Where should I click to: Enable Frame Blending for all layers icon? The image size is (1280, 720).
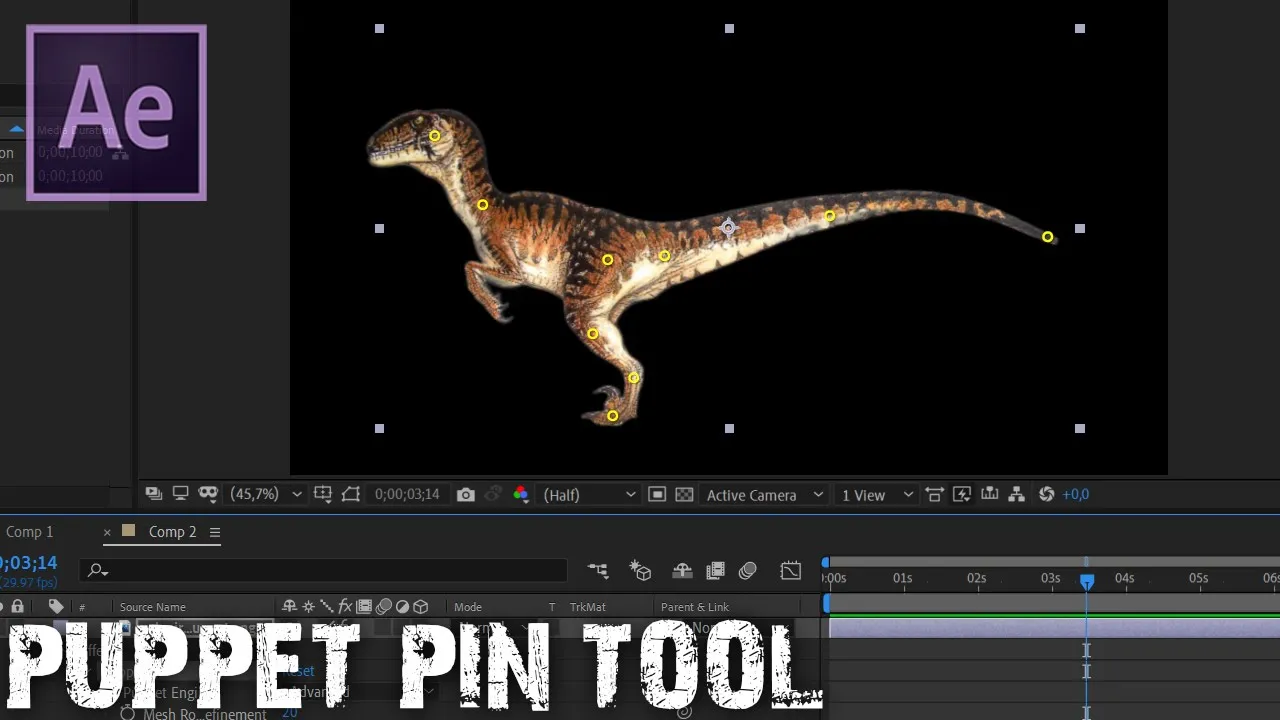715,571
